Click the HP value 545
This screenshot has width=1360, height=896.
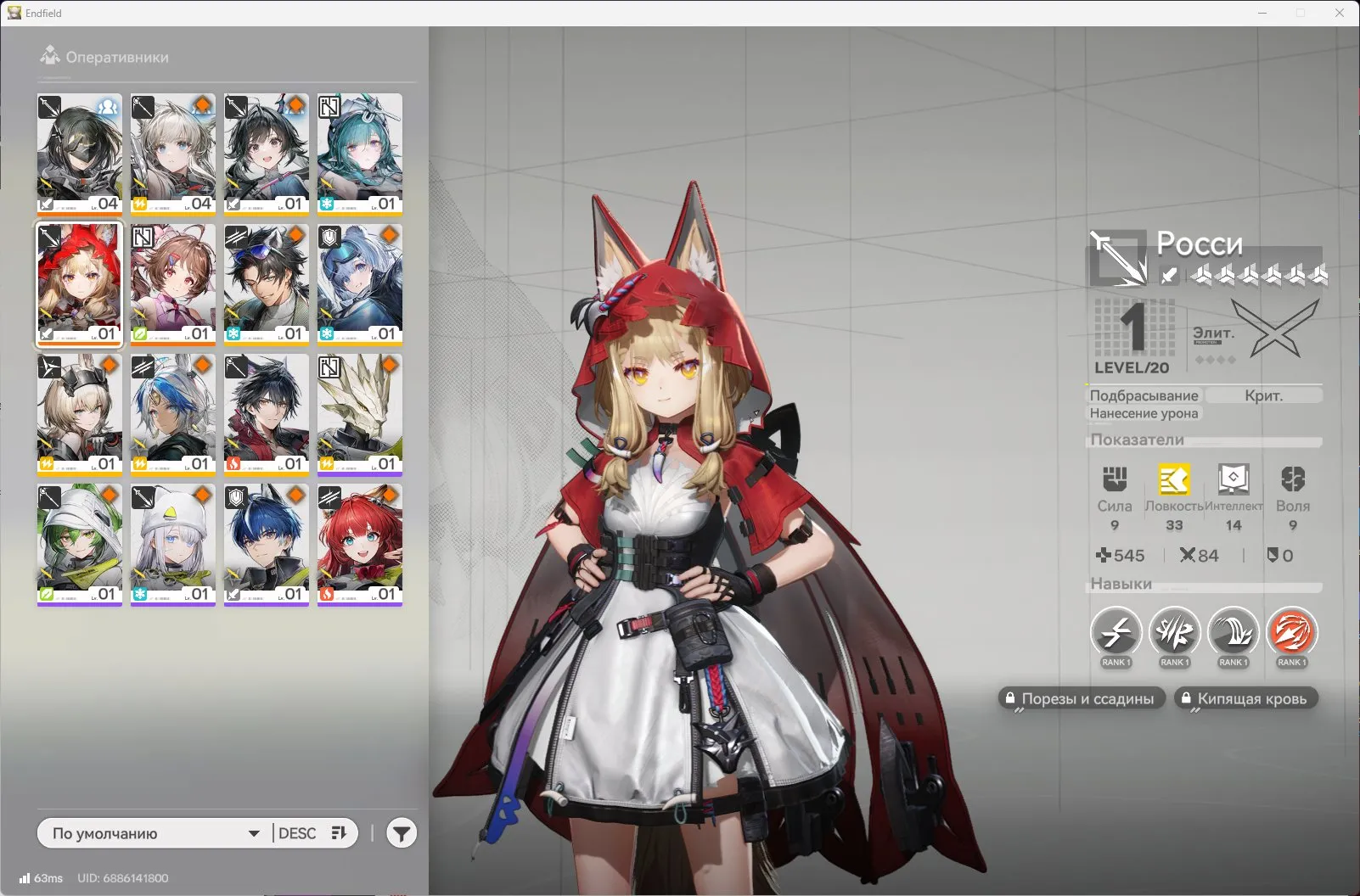point(1120,555)
